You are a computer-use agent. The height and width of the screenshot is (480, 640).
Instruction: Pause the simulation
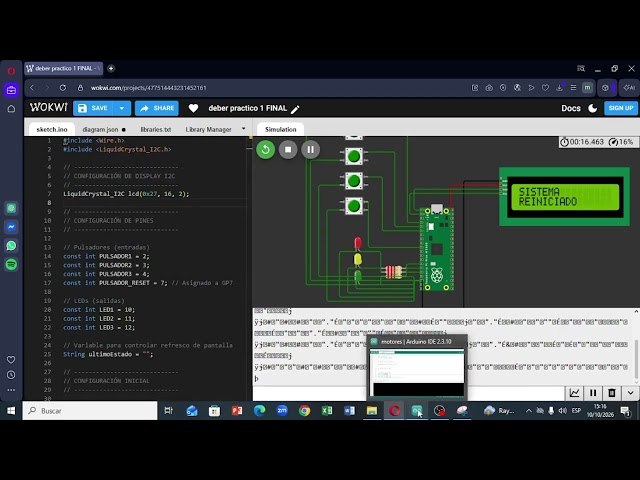click(x=310, y=149)
